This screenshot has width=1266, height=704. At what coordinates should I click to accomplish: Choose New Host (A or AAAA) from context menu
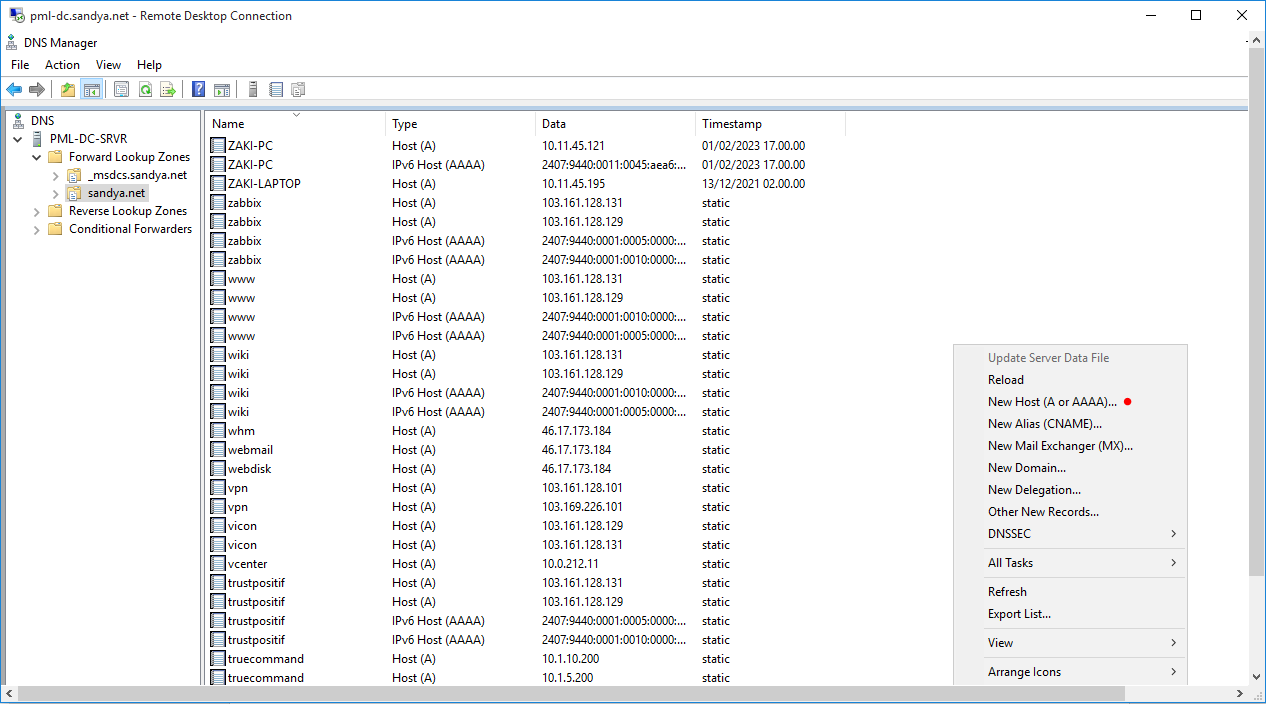click(1052, 402)
